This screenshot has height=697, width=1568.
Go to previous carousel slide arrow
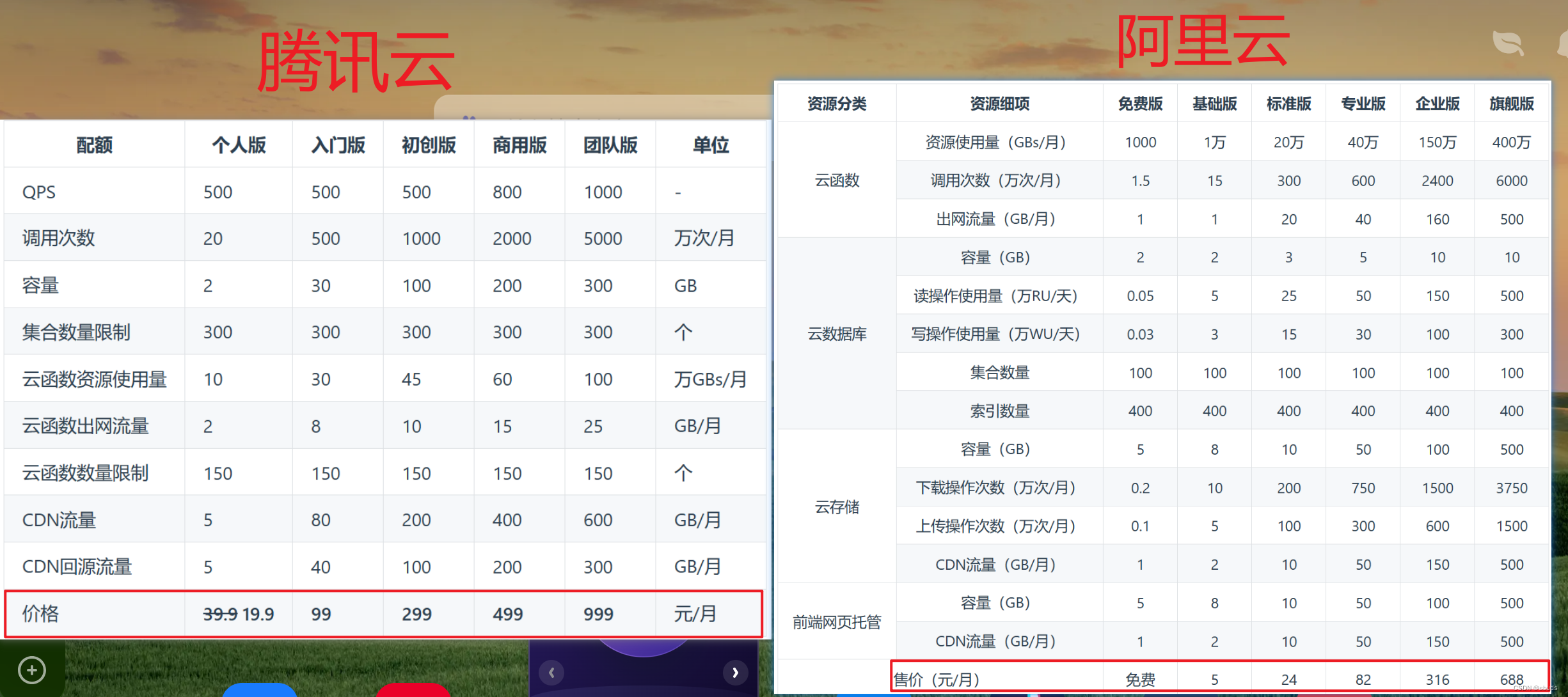click(551, 672)
